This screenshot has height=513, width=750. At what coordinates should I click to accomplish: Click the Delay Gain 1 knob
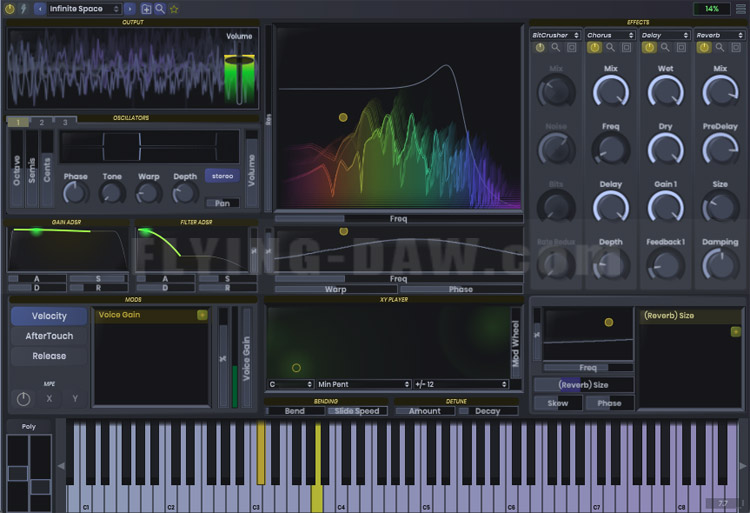click(665, 207)
